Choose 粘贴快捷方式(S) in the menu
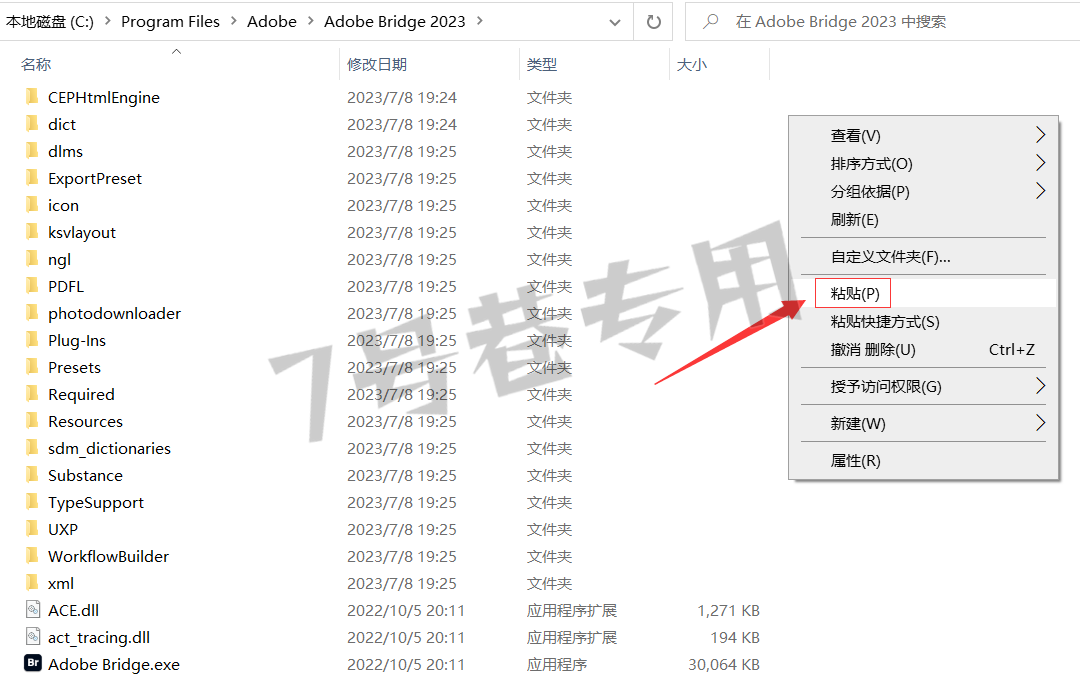Image resolution: width=1080 pixels, height=676 pixels. [x=923, y=321]
